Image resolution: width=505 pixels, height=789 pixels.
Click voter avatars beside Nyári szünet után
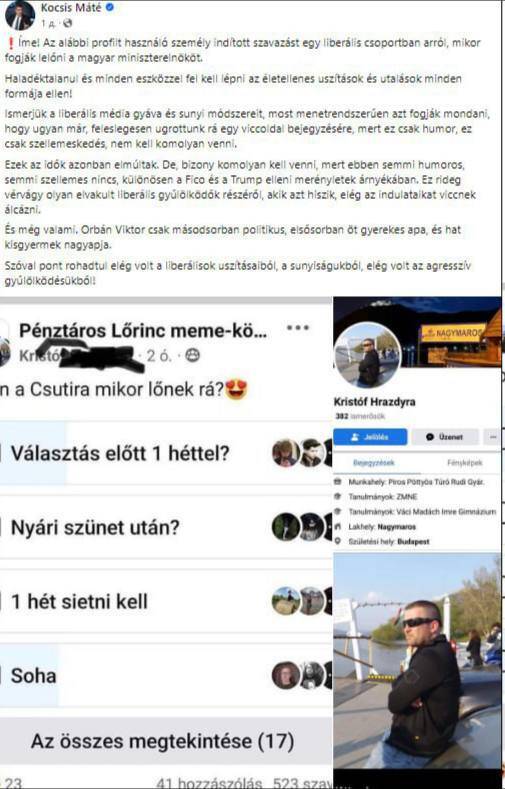(x=302, y=527)
